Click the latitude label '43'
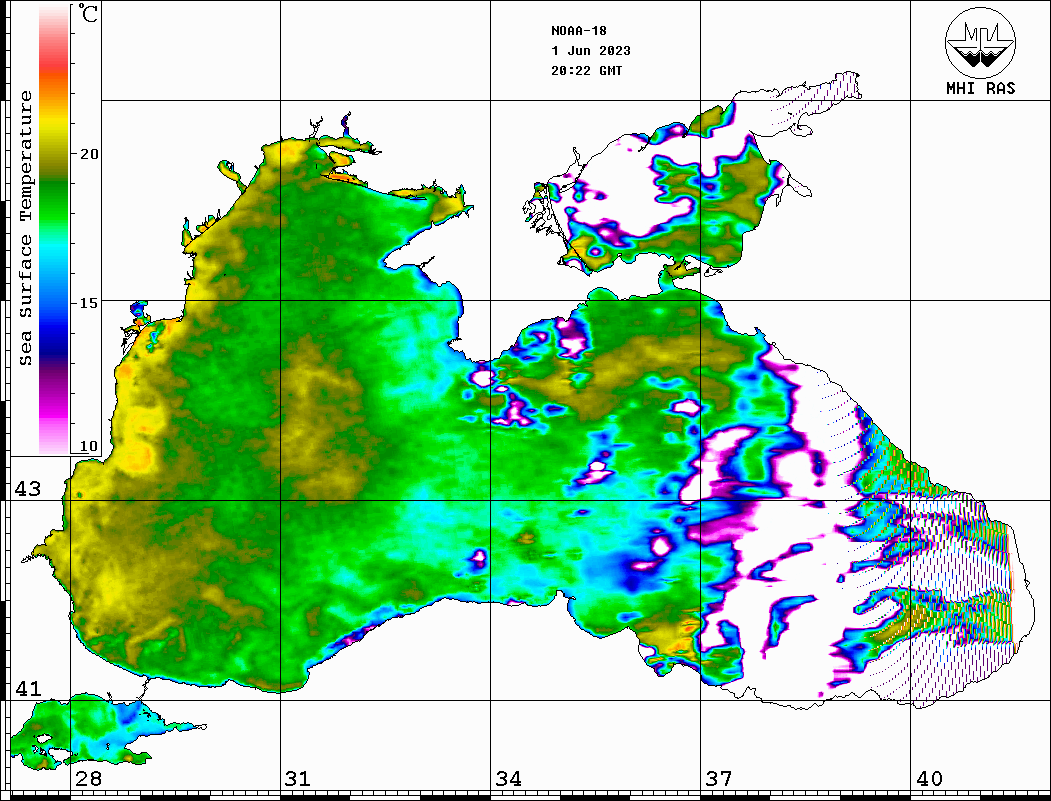Viewport: 1051px width, 801px height. [x=27, y=489]
